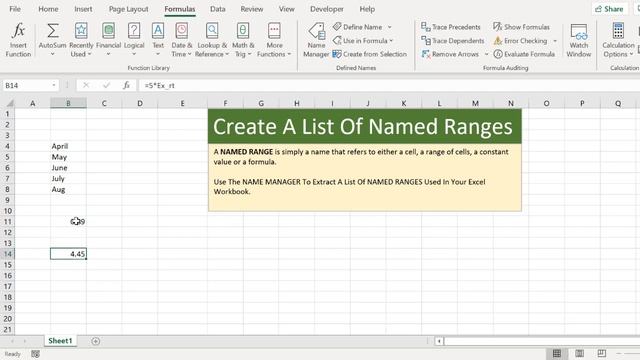
Task: Expand the Define Name dropdown arrow
Action: pos(389,27)
